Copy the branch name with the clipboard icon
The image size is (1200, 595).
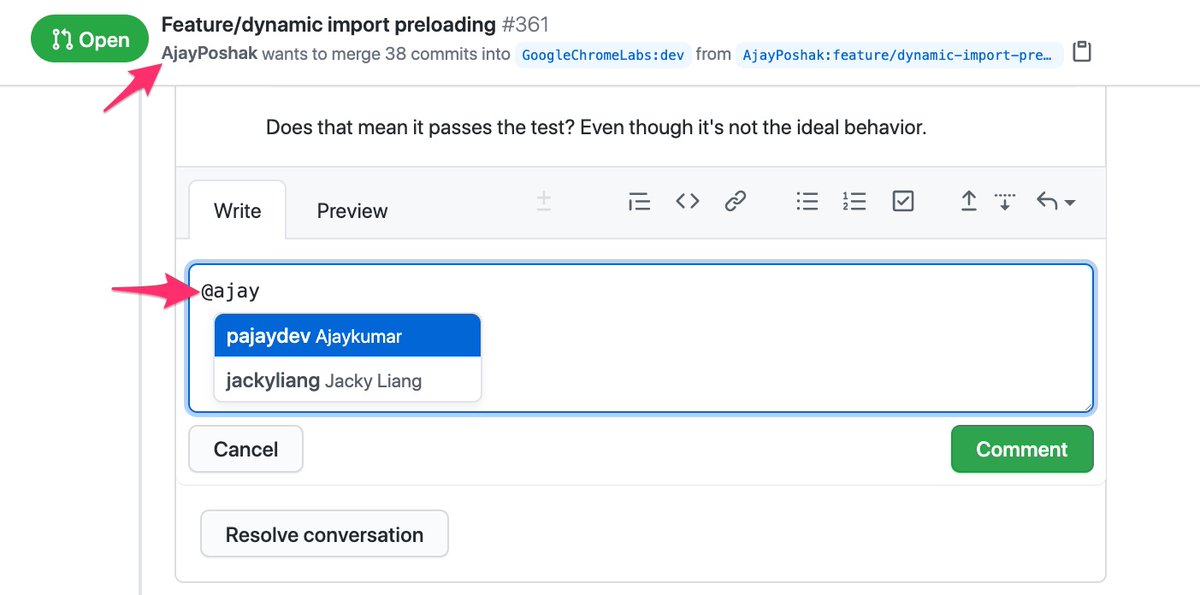pos(1081,52)
